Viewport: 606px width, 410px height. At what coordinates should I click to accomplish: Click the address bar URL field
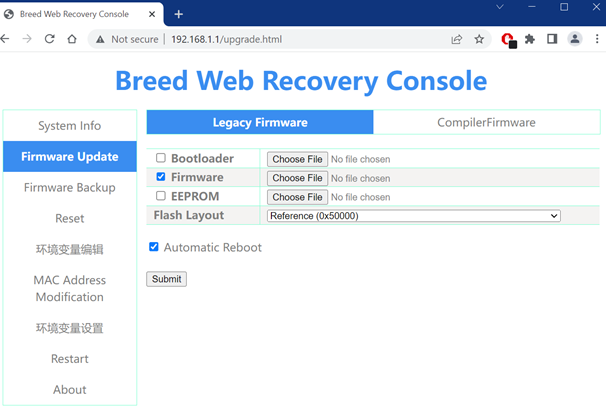pos(300,39)
